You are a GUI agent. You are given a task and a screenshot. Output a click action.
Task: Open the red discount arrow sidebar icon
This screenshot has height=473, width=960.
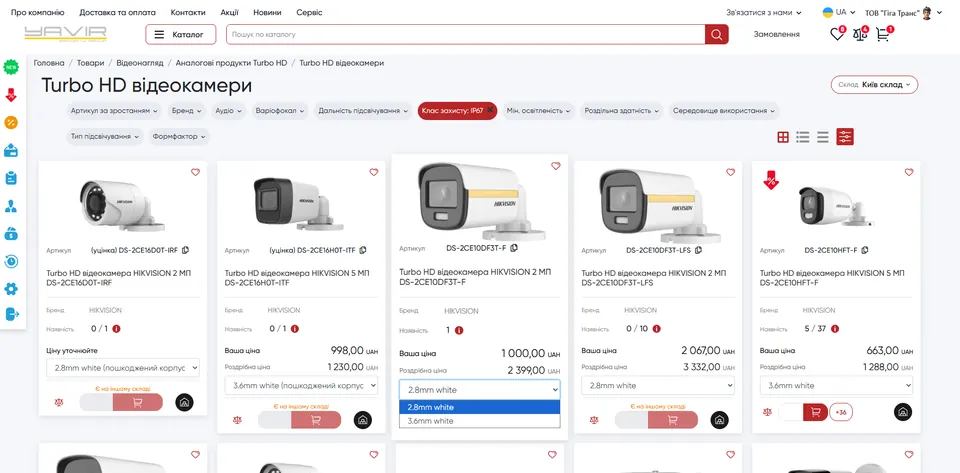(11, 95)
